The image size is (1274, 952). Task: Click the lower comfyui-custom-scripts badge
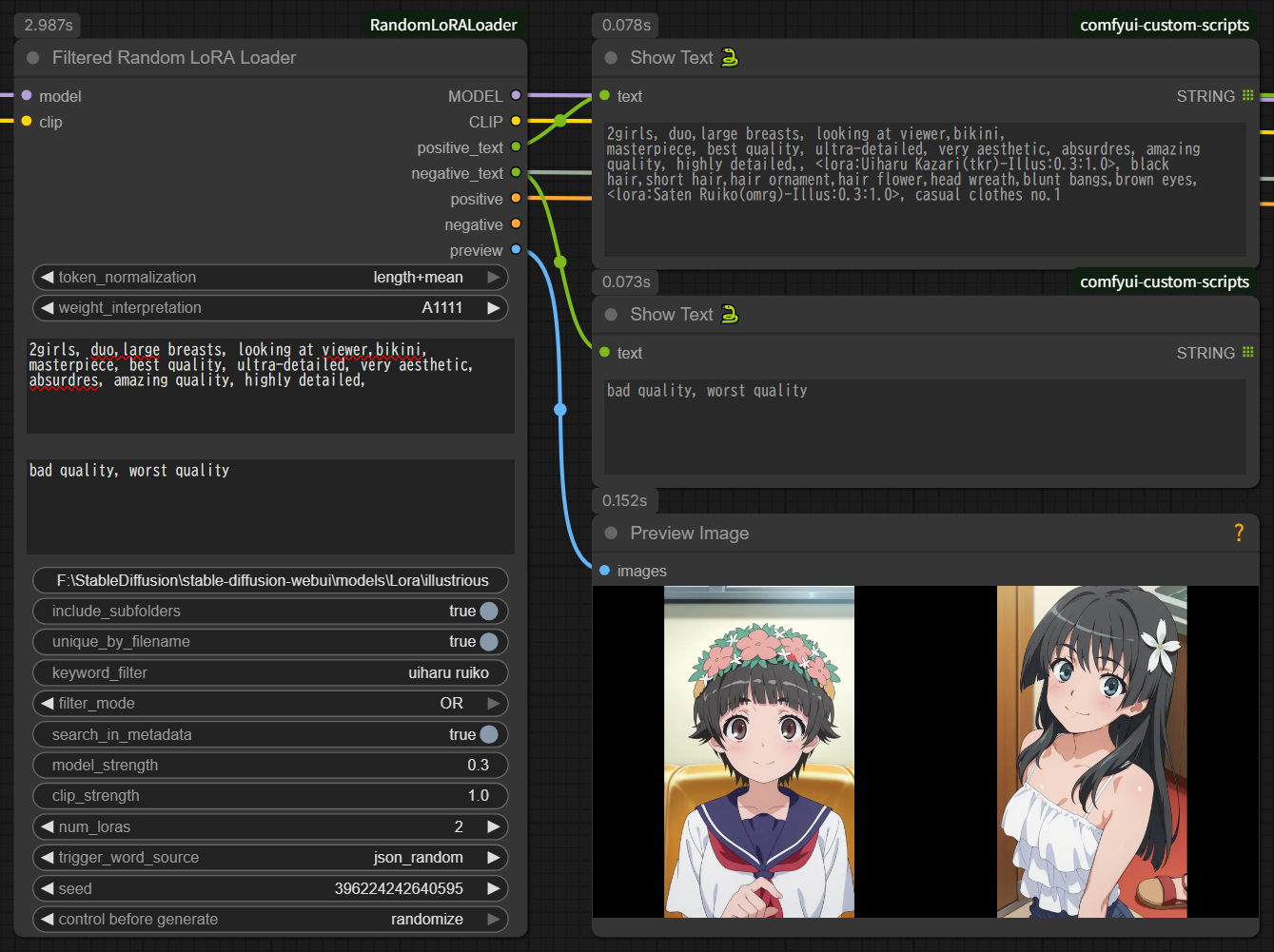click(x=1165, y=282)
